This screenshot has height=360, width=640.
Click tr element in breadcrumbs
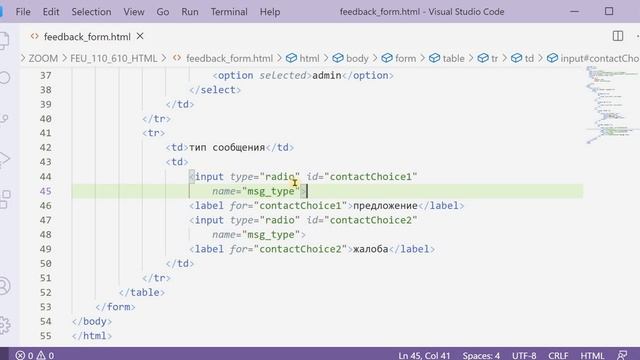coord(488,58)
